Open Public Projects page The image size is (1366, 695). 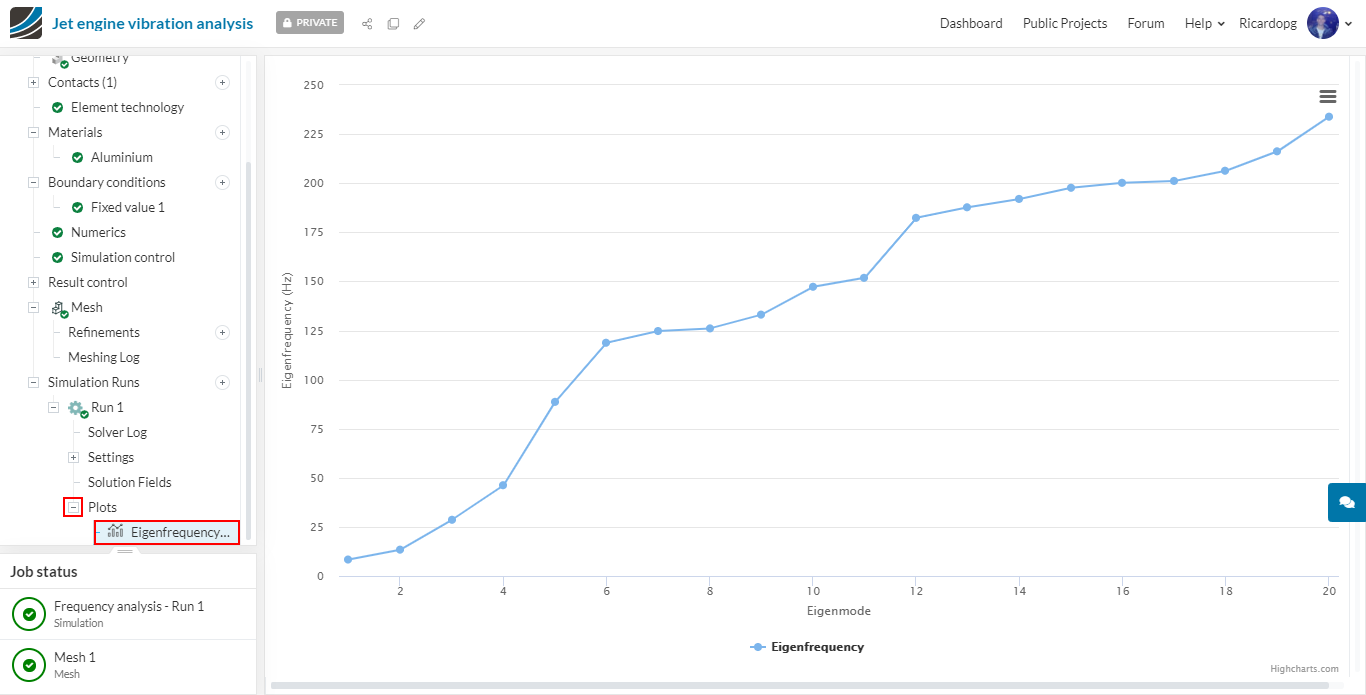pos(1065,23)
